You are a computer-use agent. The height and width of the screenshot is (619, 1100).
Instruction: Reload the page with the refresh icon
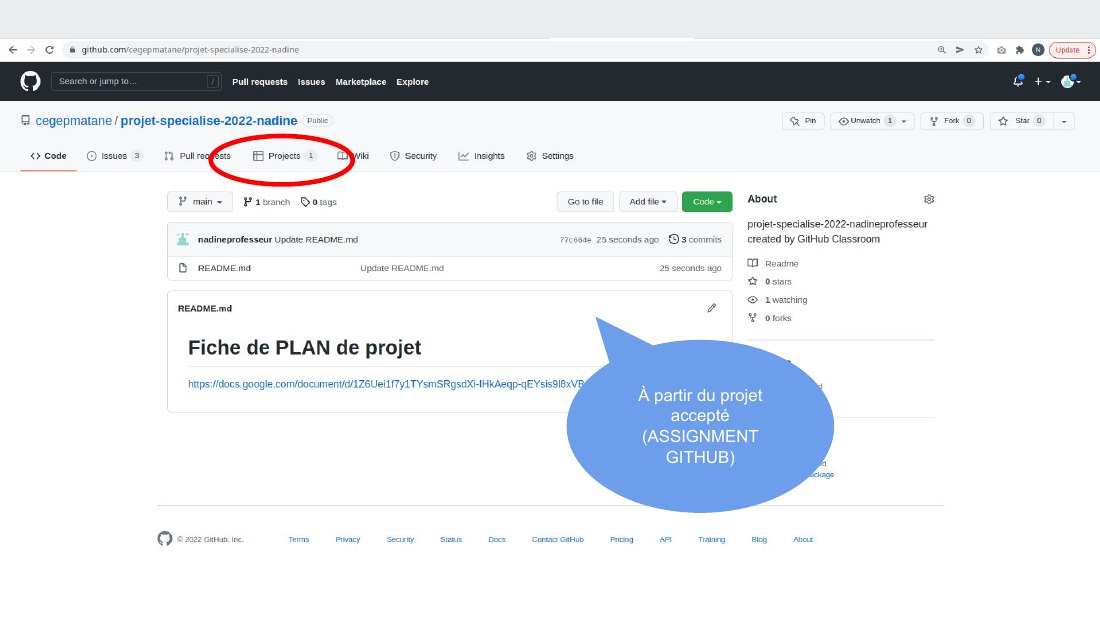click(49, 50)
